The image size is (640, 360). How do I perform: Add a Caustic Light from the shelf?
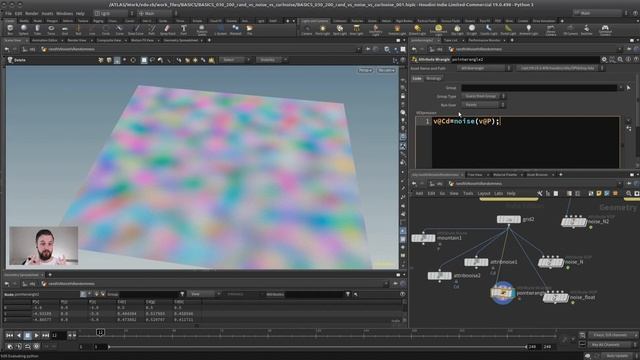pos(489,29)
